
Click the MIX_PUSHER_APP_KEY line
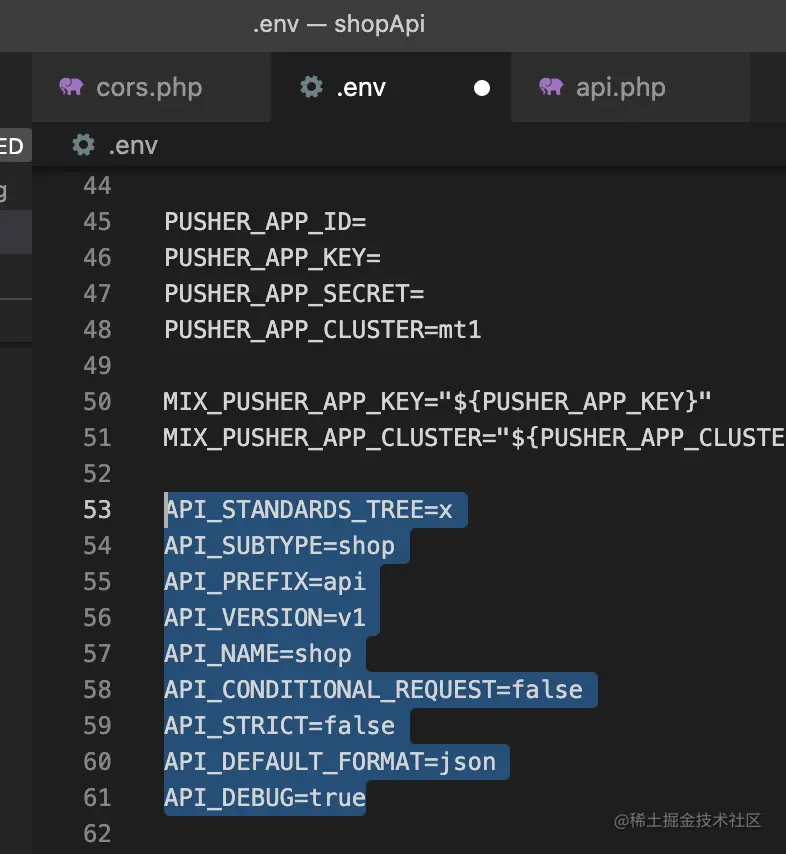[x=437, y=402]
